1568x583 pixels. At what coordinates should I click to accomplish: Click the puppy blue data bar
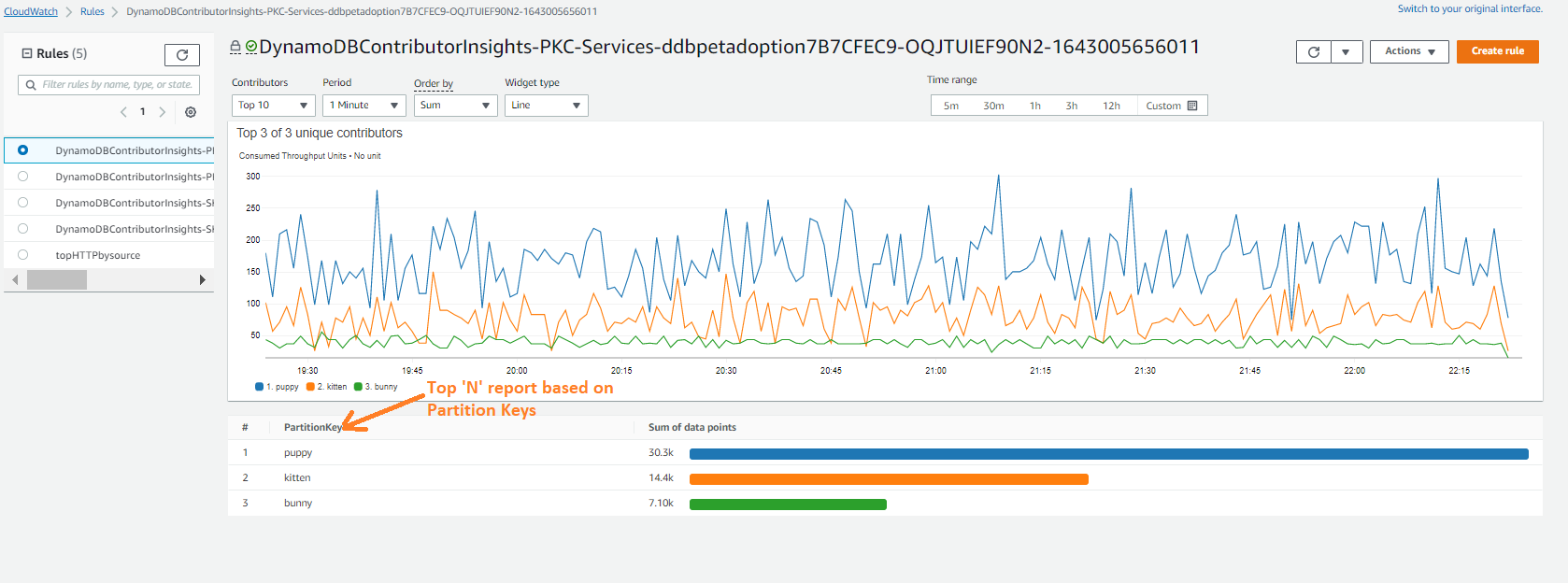(1109, 454)
